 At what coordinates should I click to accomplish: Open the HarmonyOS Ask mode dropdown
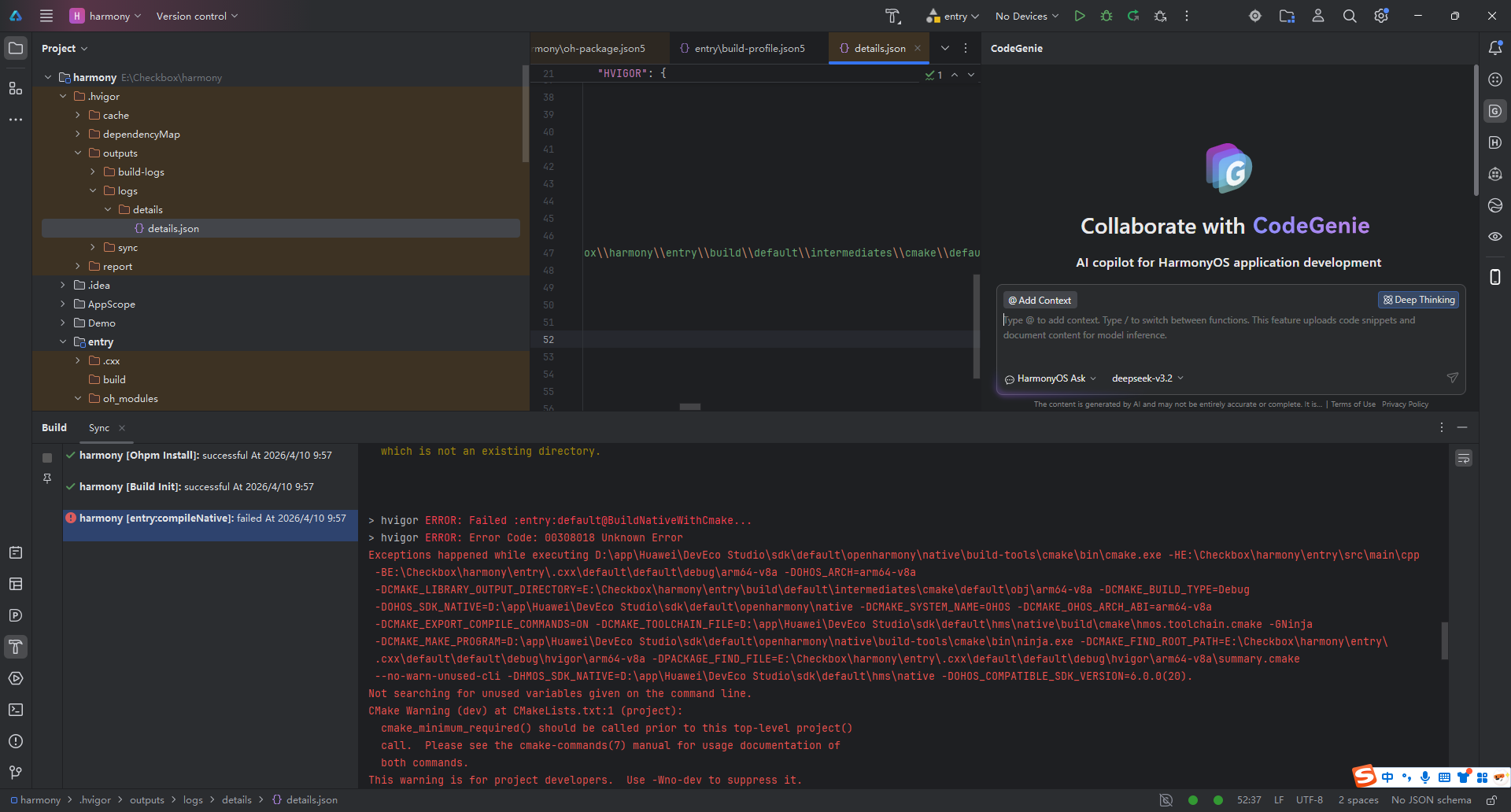click(x=1051, y=378)
